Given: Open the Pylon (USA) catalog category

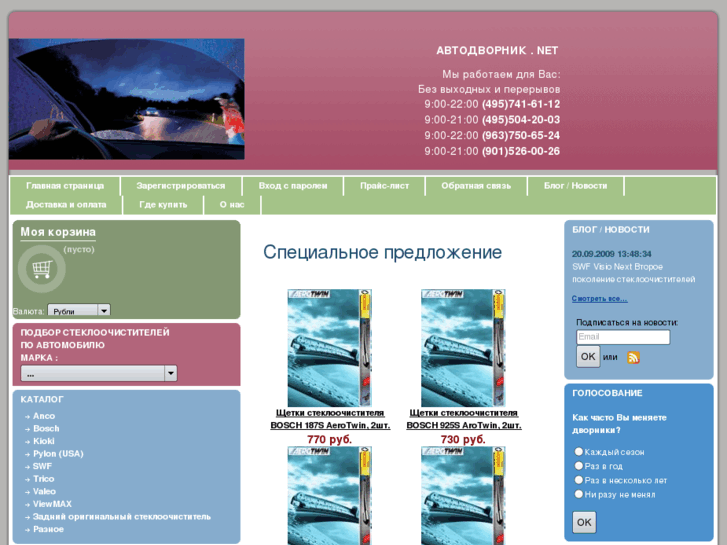Looking at the screenshot, I should coord(58,454).
